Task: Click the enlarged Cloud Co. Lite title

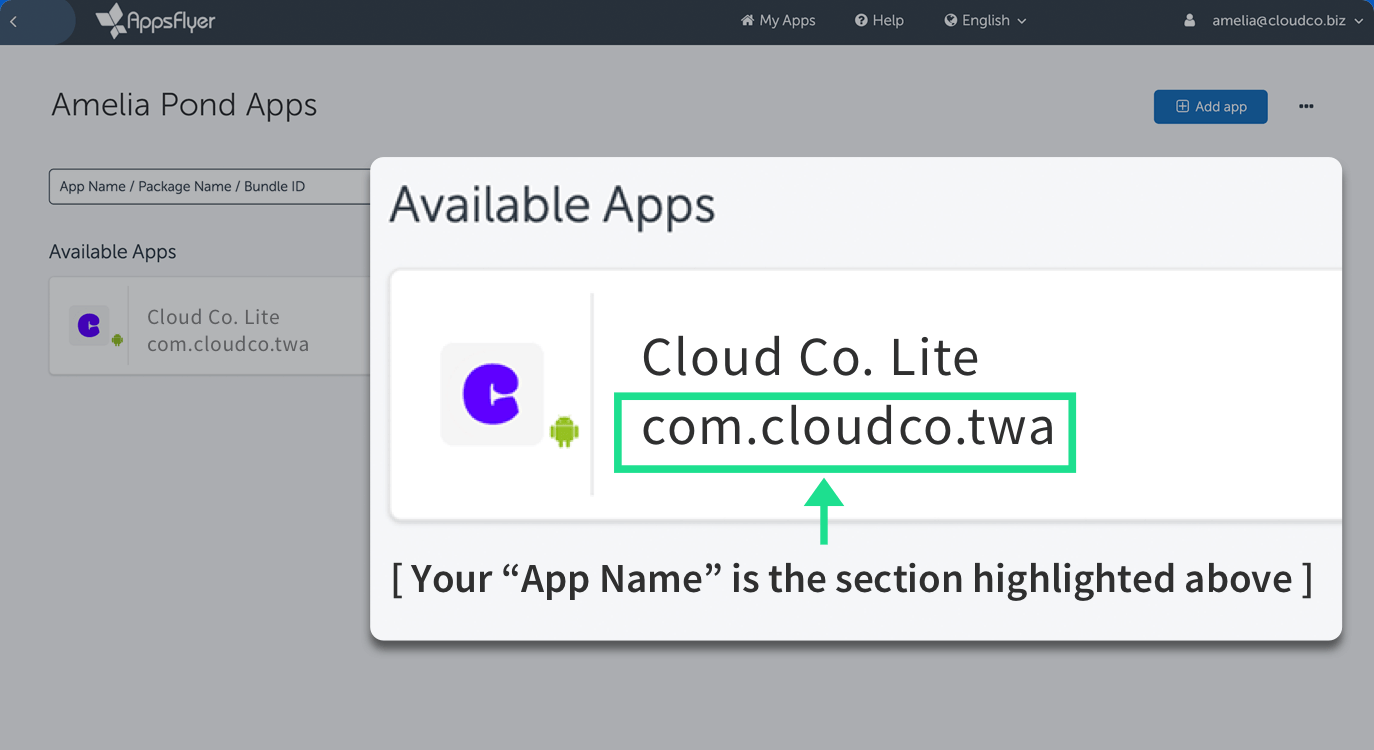Action: pyautogui.click(x=810, y=357)
